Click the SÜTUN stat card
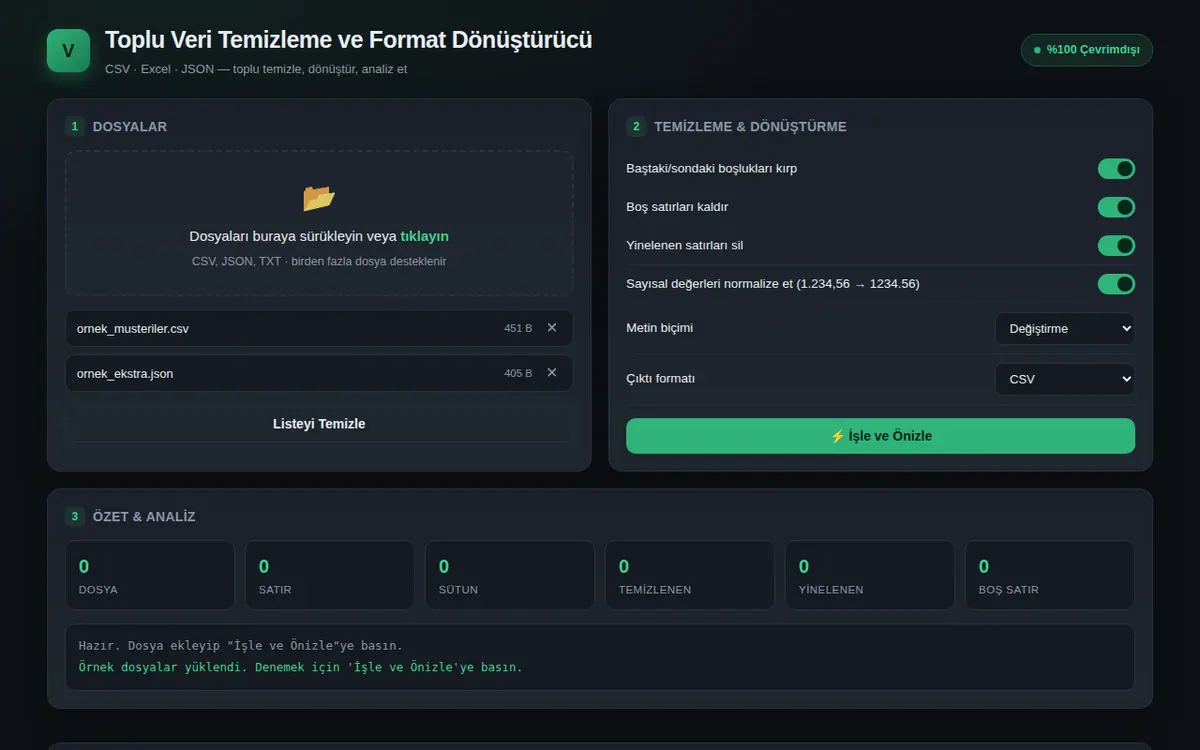The image size is (1200, 750). tap(510, 575)
